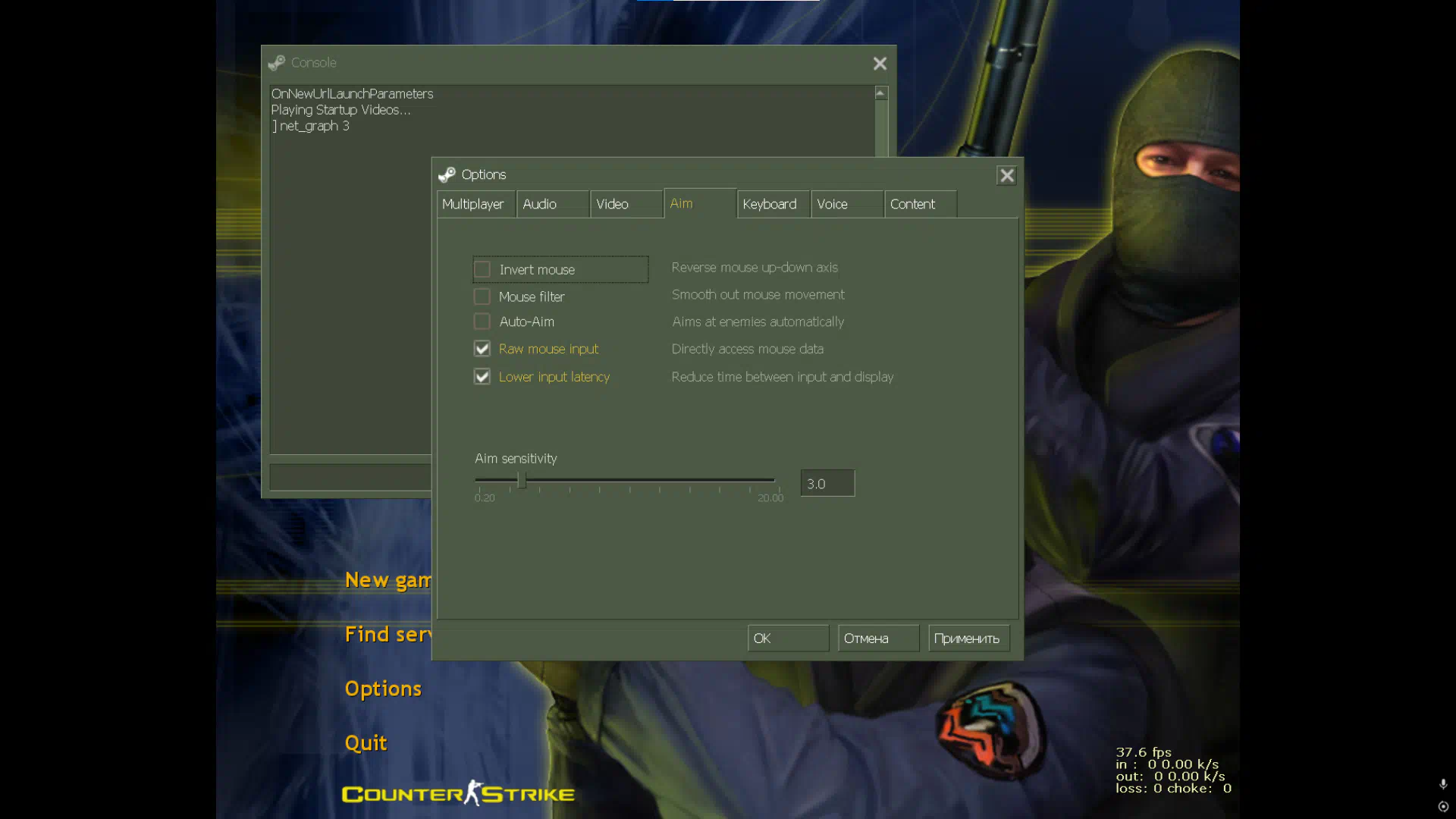Screen dimensions: 1456x819
Task: Click the '0.20' slider minimum label
Action: coord(485,498)
